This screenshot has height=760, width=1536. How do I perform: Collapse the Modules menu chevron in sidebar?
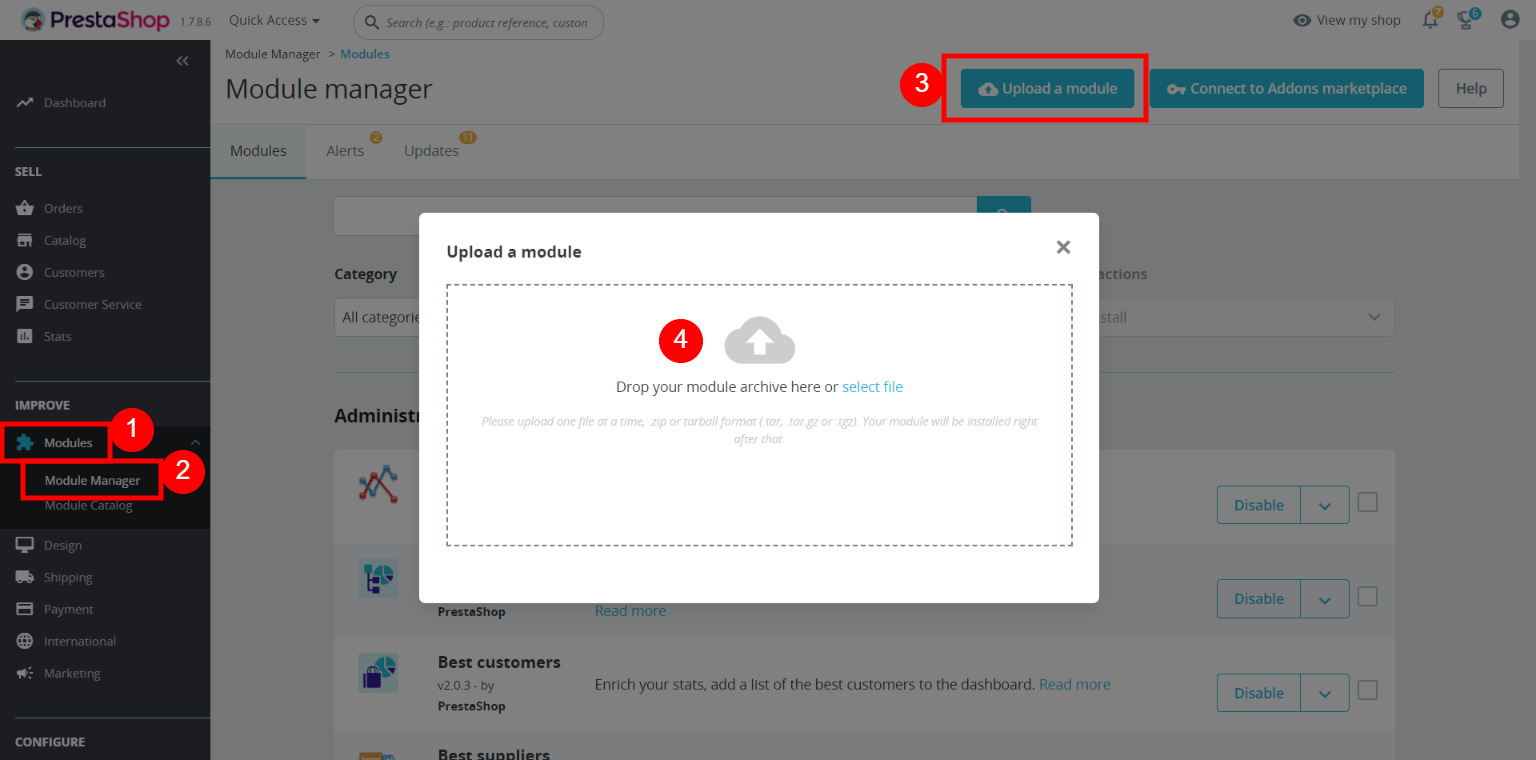point(196,442)
